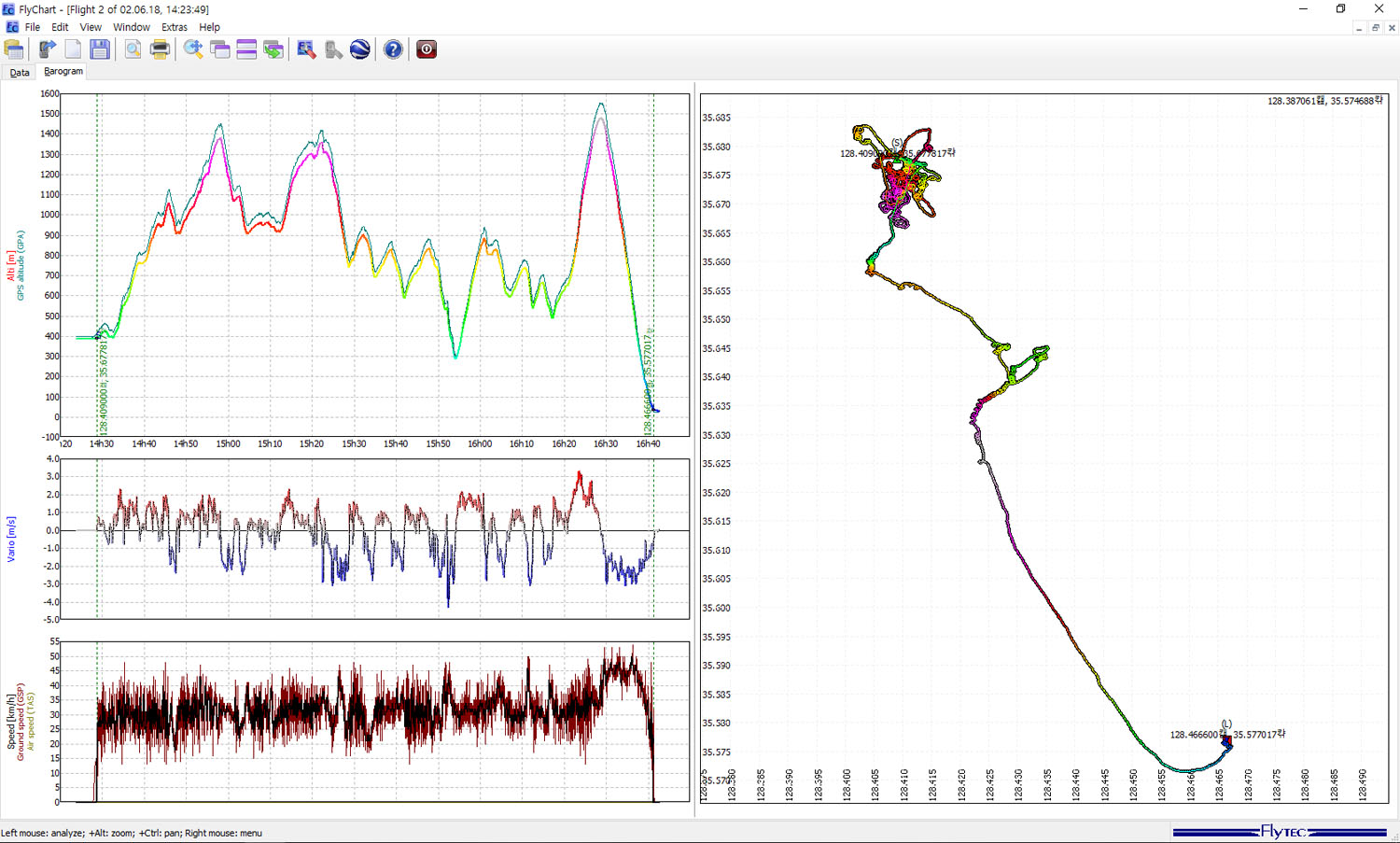This screenshot has width=1400, height=843.
Task: Switch to next window icon
Action: coord(273,49)
